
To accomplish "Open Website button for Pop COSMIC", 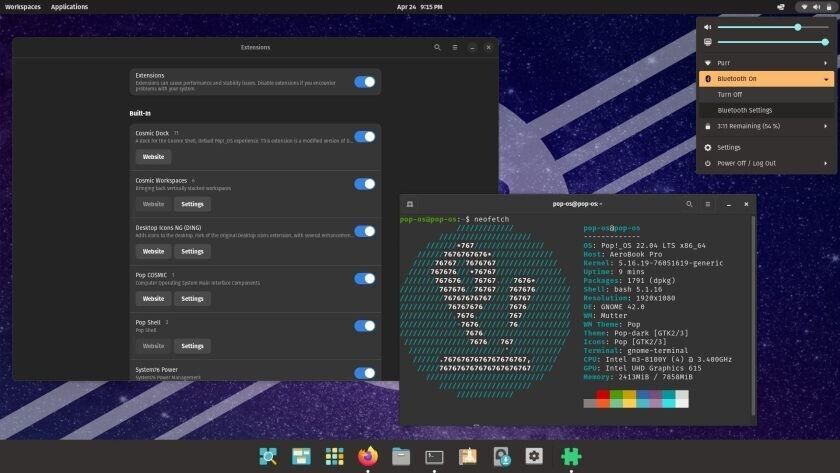I will (x=153, y=298).
